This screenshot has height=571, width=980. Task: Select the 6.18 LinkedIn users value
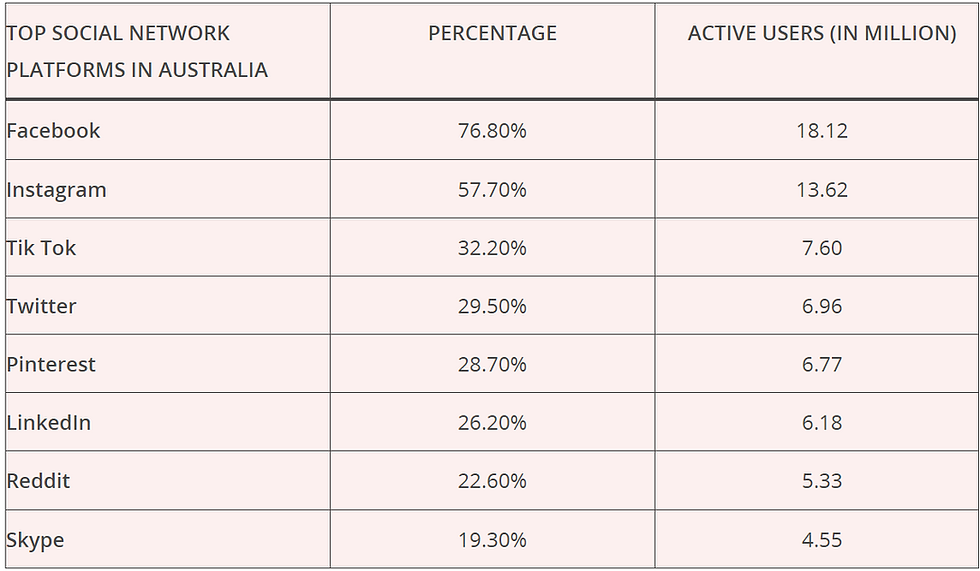click(822, 422)
